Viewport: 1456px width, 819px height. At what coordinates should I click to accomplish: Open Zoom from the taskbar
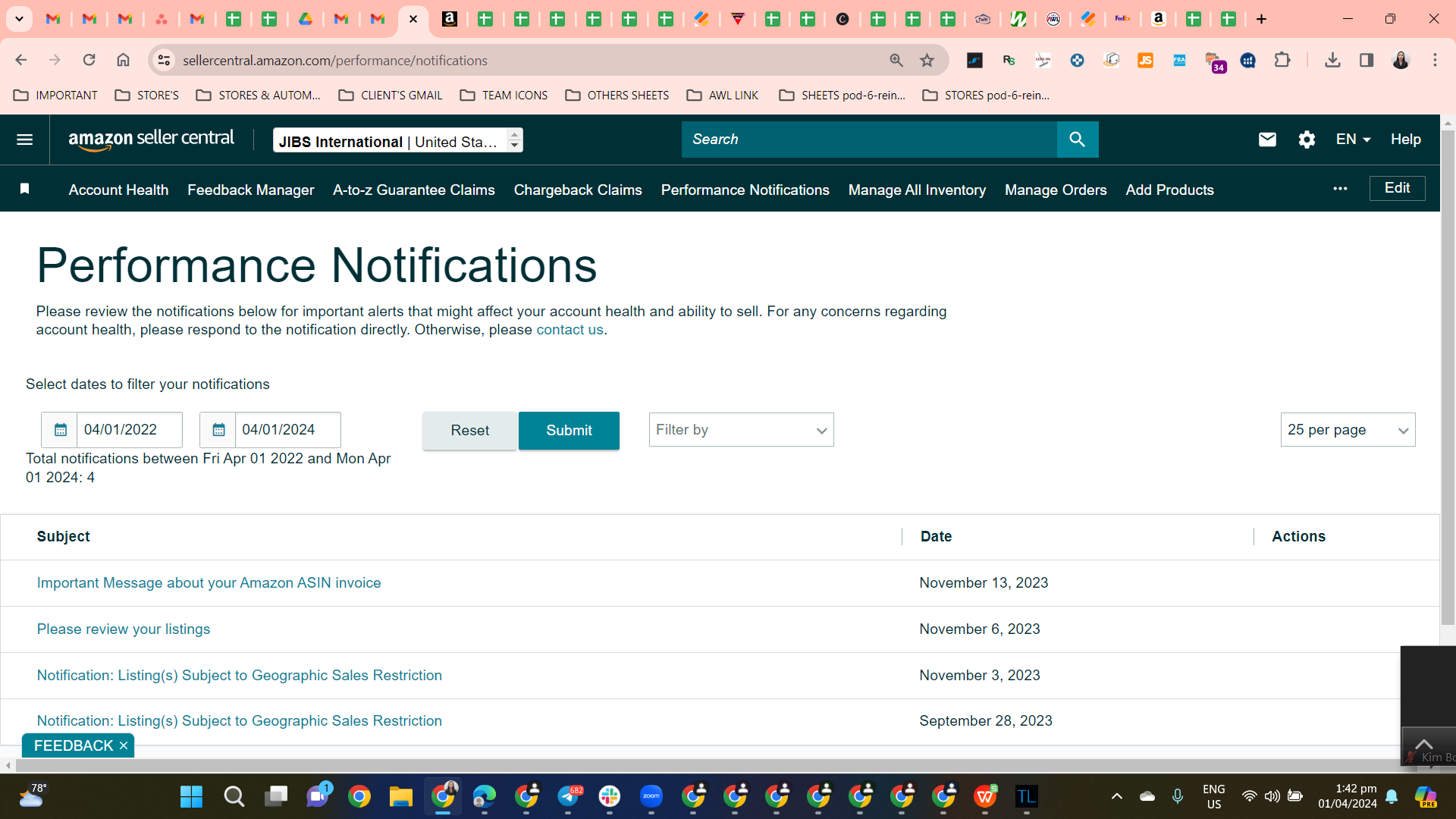(651, 796)
